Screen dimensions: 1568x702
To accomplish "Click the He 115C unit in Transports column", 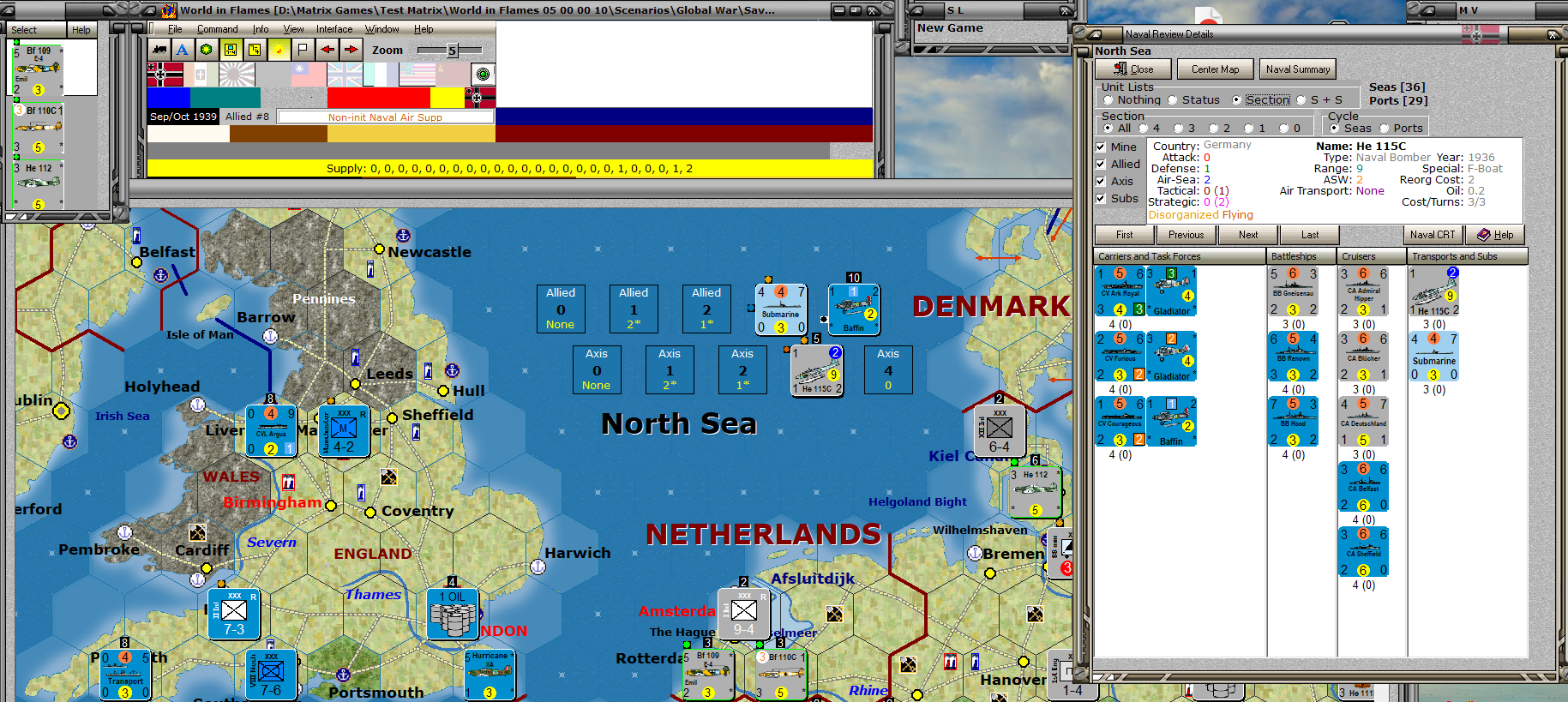I will tap(1434, 291).
